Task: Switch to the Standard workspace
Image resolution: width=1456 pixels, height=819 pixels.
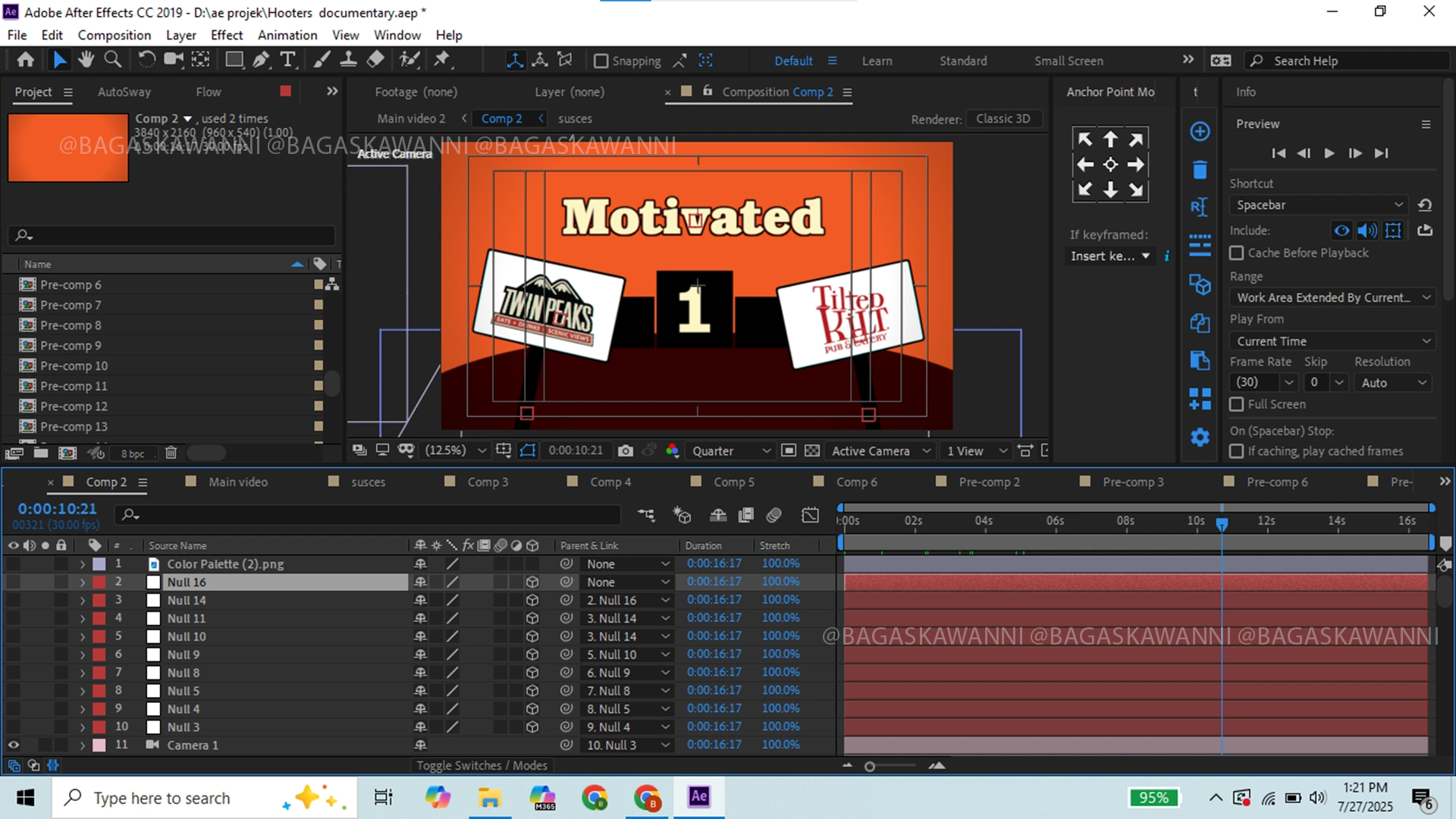Action: tap(963, 61)
